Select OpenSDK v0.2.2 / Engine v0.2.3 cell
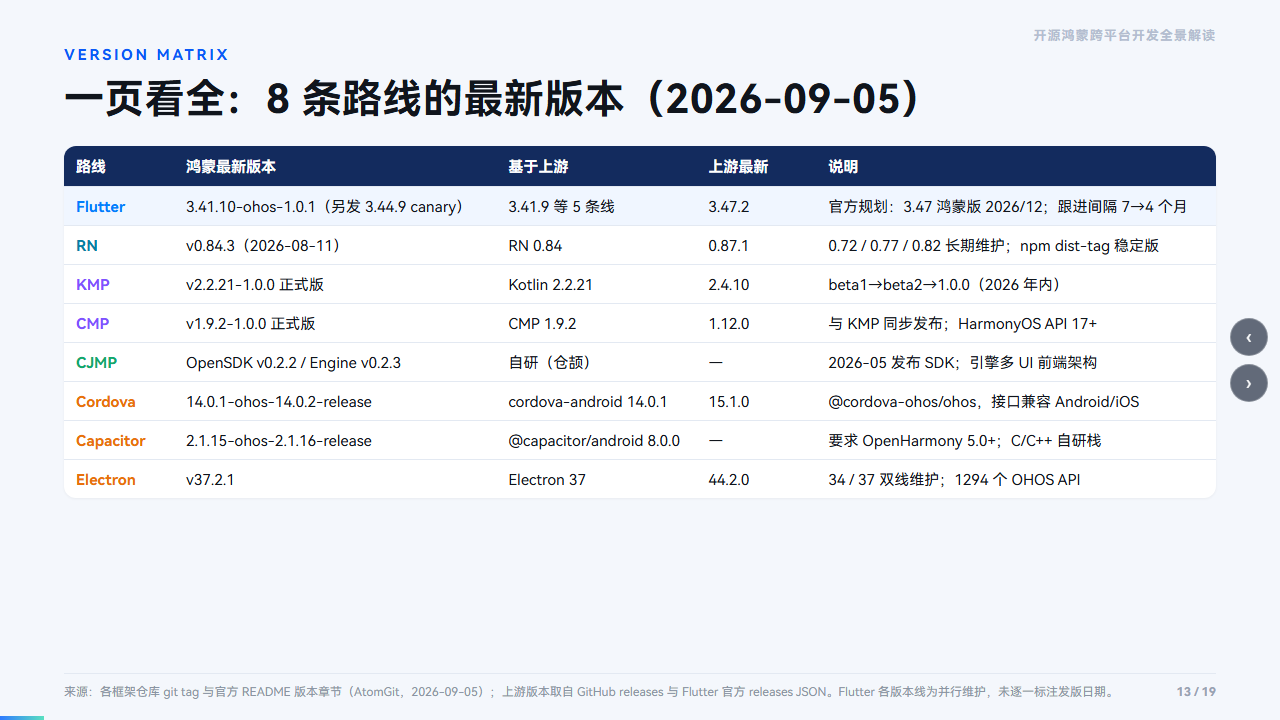The height and width of the screenshot is (720, 1280). (293, 363)
